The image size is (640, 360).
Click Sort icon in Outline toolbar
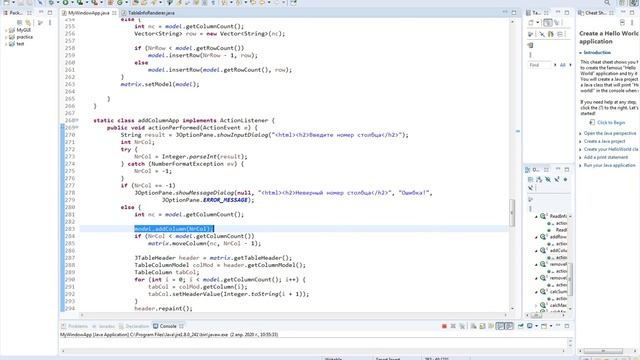point(539,180)
